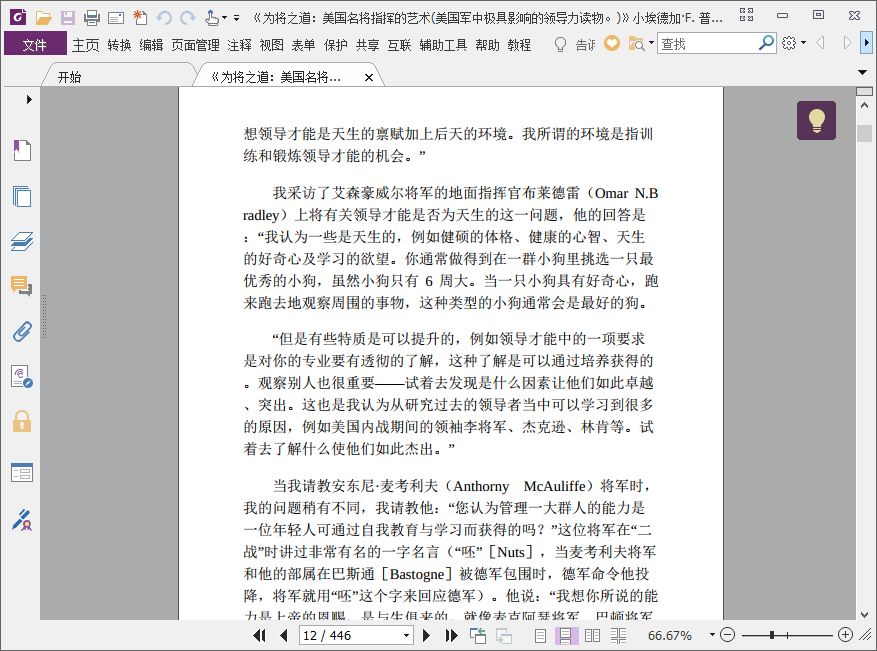This screenshot has height=651, width=877.
Task: Click the lightbulb tips button
Action: click(x=816, y=120)
